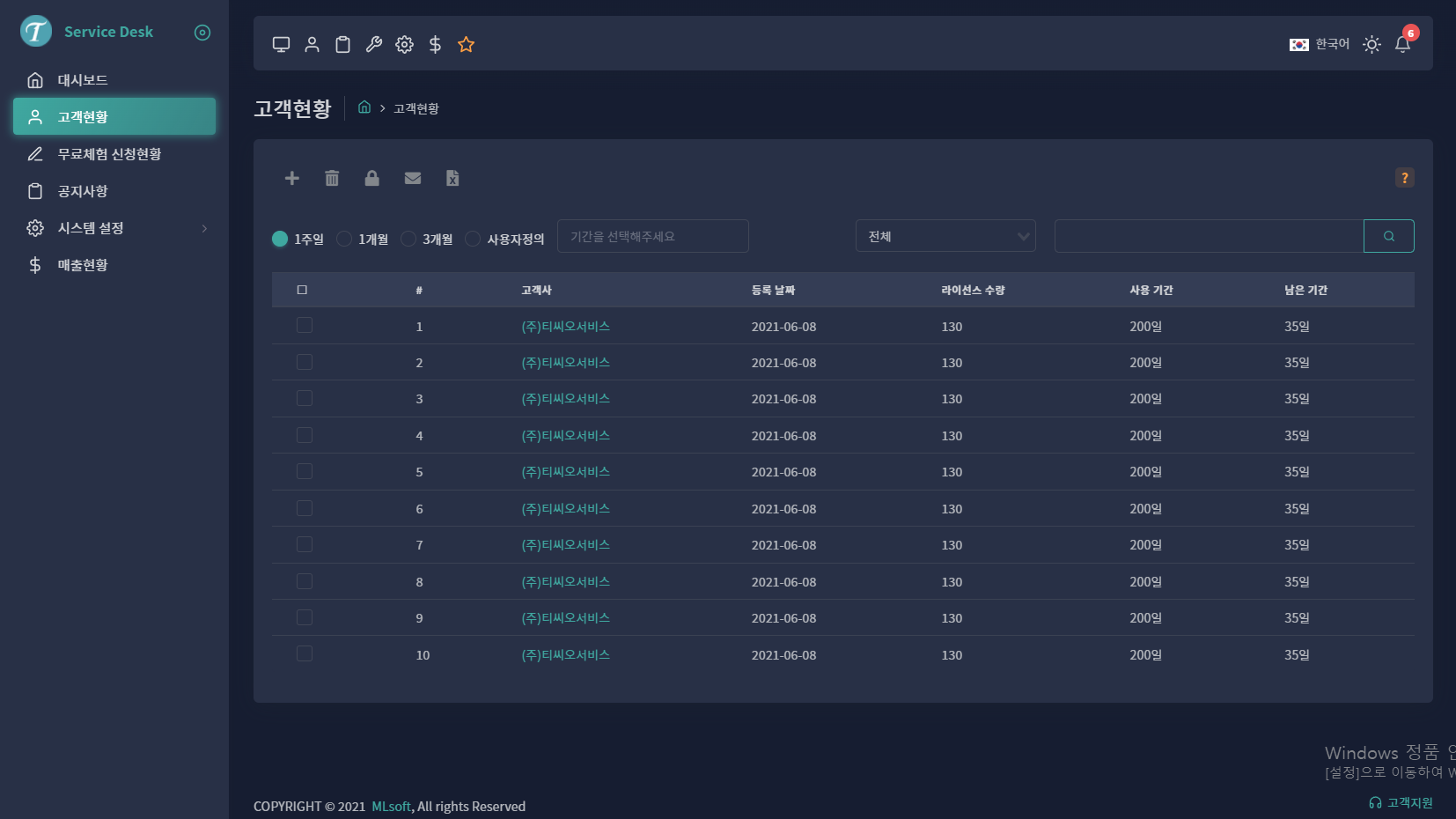1456x819 pixels.
Task: Click registration date in row 6
Action: [x=783, y=509]
